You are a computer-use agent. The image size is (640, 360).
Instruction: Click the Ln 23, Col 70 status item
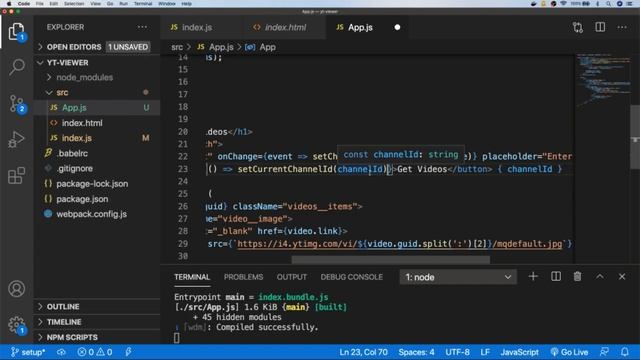point(363,352)
